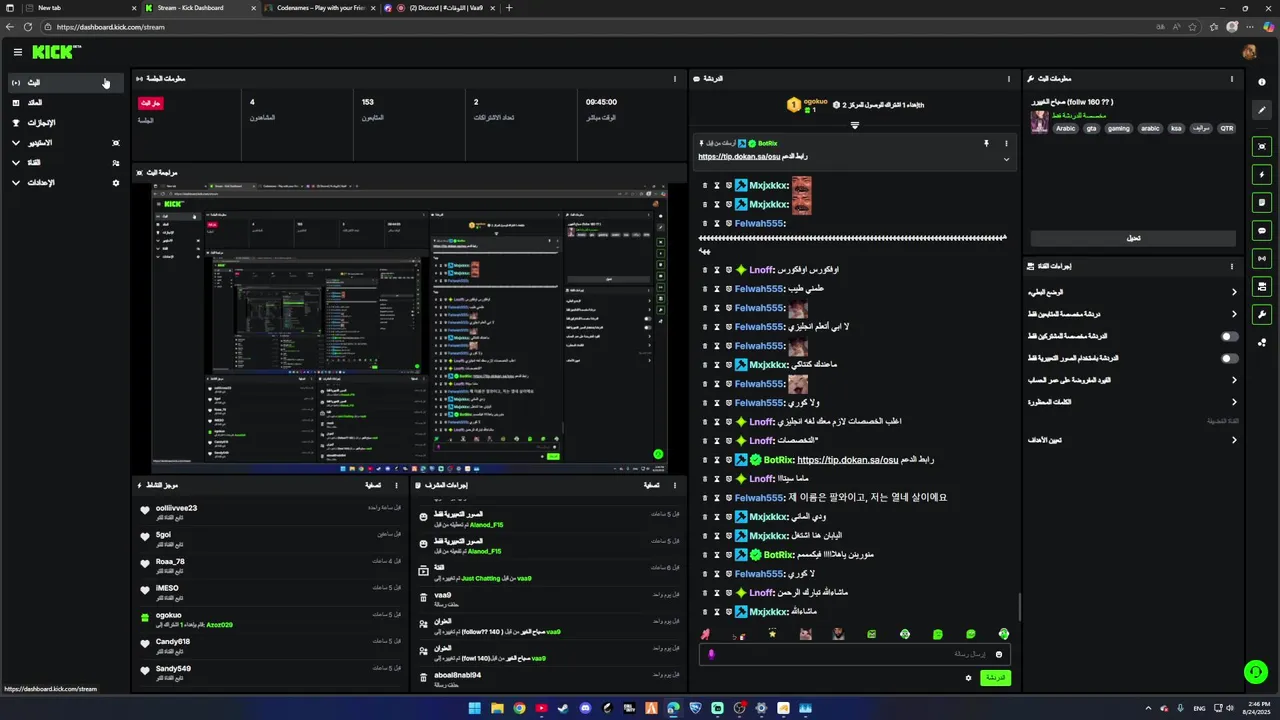Open the Kick hamburger menu
The height and width of the screenshot is (720, 1280).
18,52
